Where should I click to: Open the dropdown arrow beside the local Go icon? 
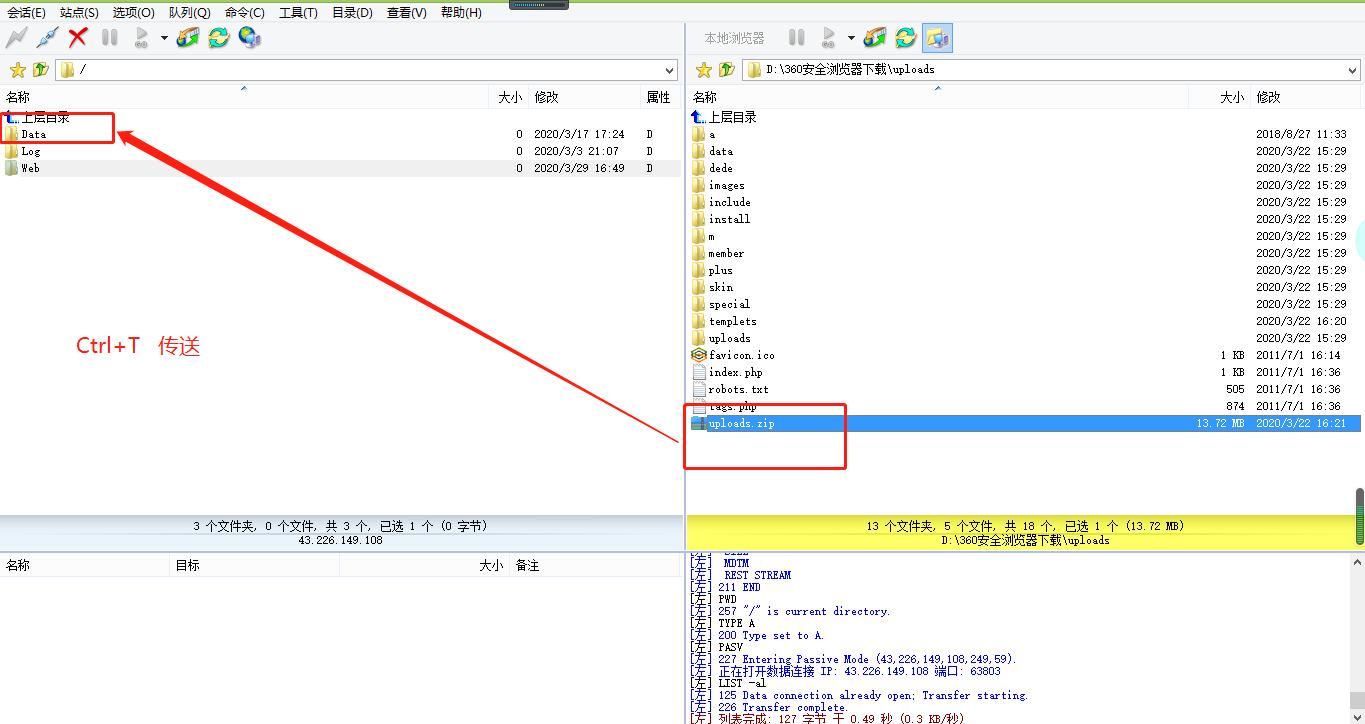(851, 38)
